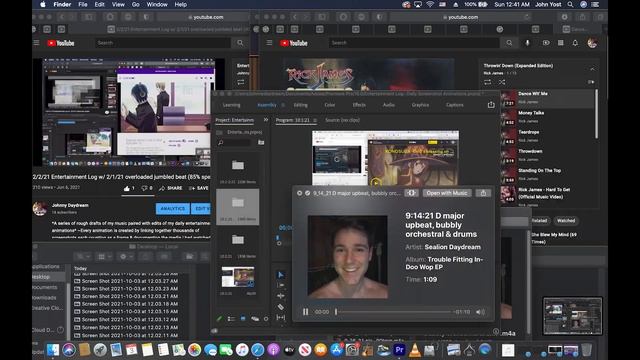Image resolution: width=640 pixels, height=360 pixels.
Task: Close the Quick Look preview panel
Action: (300, 193)
